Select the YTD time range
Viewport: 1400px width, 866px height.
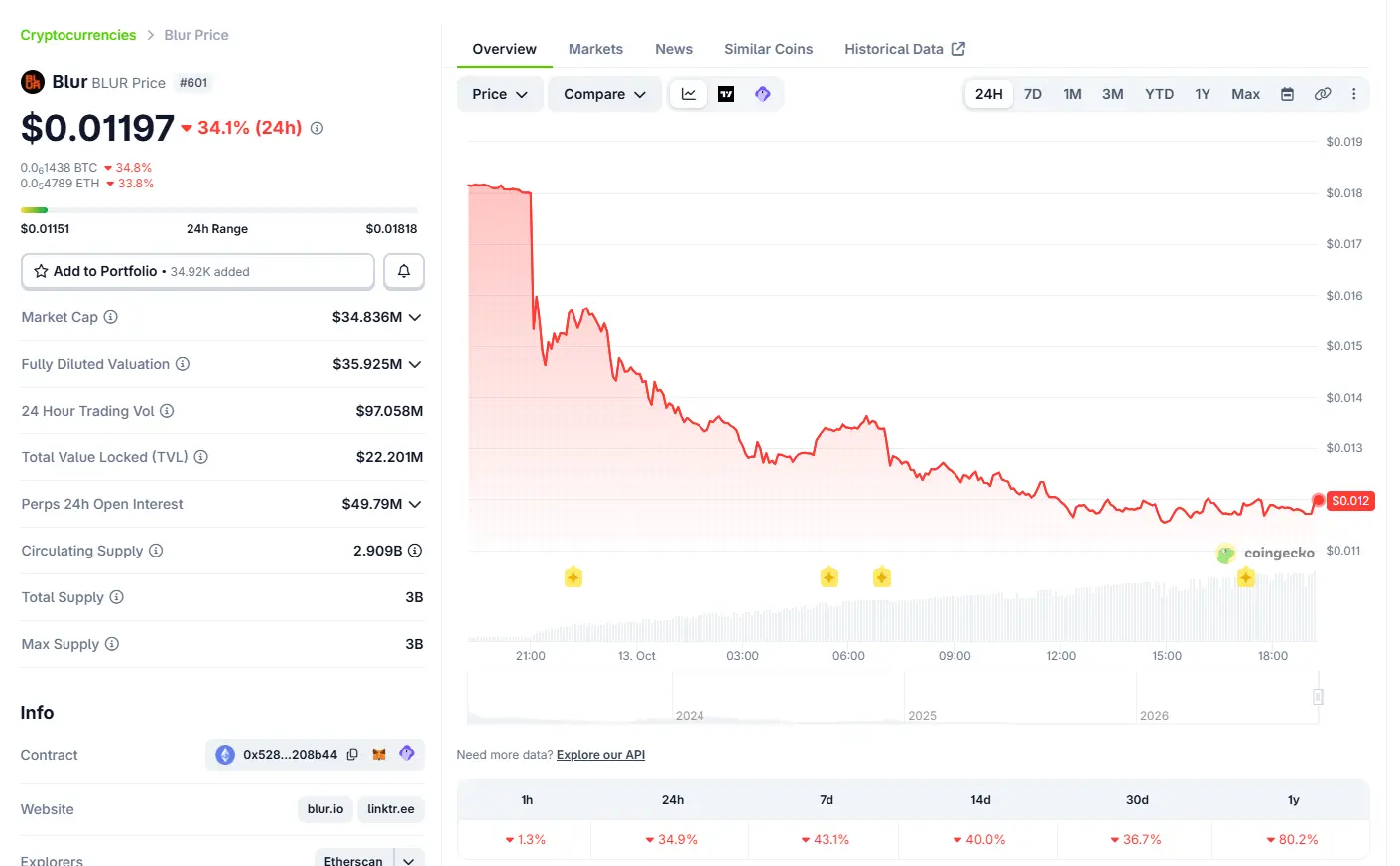pyautogui.click(x=1159, y=94)
